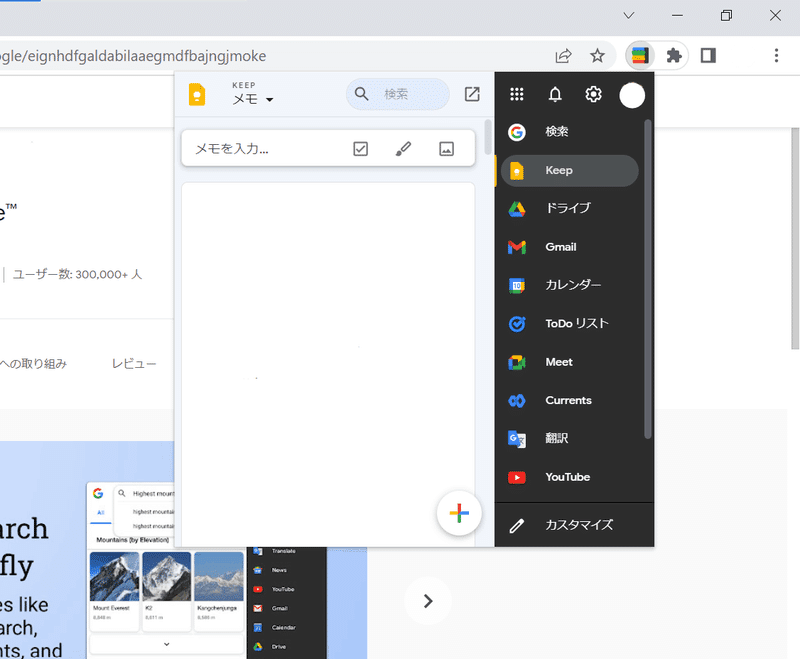Click the Calendar icon beside カレンダー
Screen dimensions: 800x659
pos(516,286)
